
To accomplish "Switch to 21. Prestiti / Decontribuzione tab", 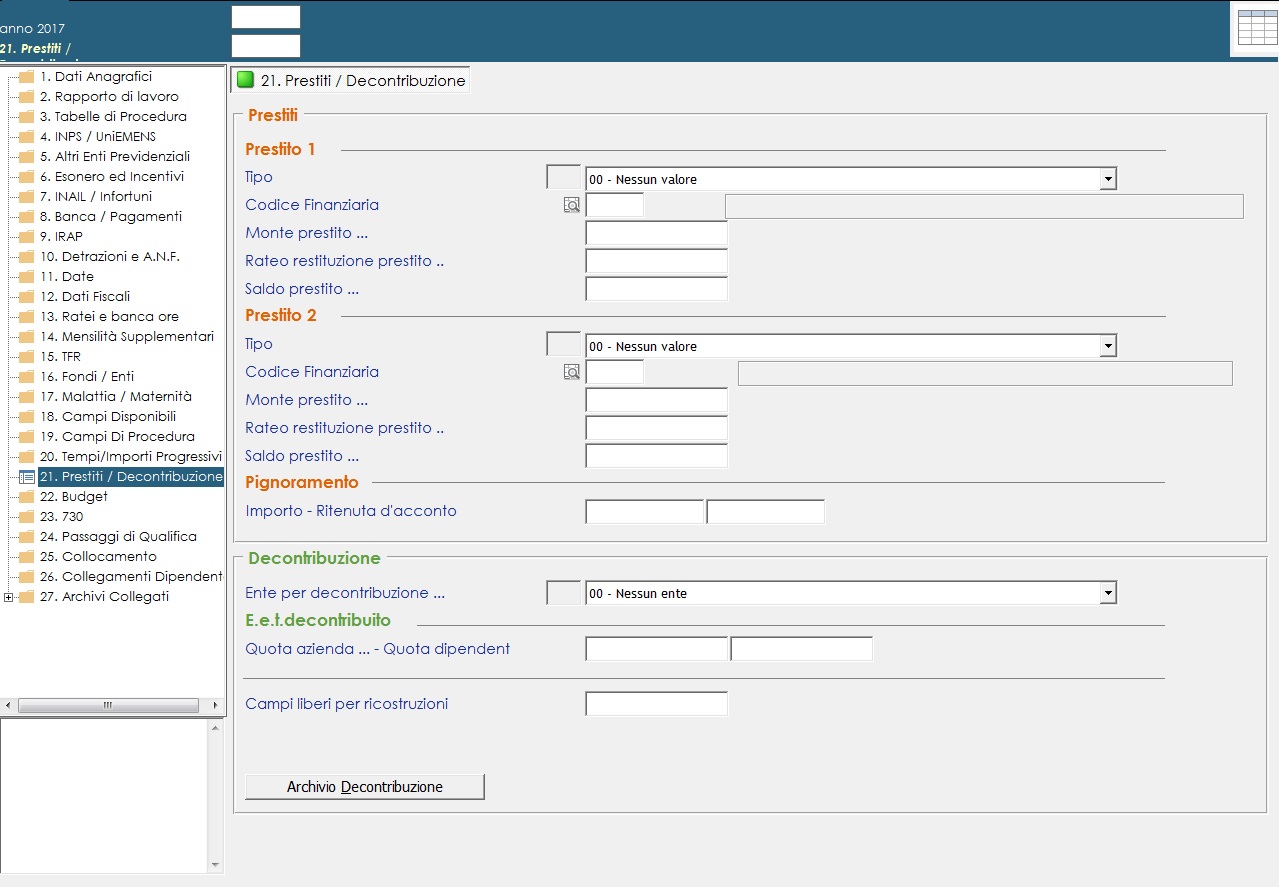I will pos(362,80).
